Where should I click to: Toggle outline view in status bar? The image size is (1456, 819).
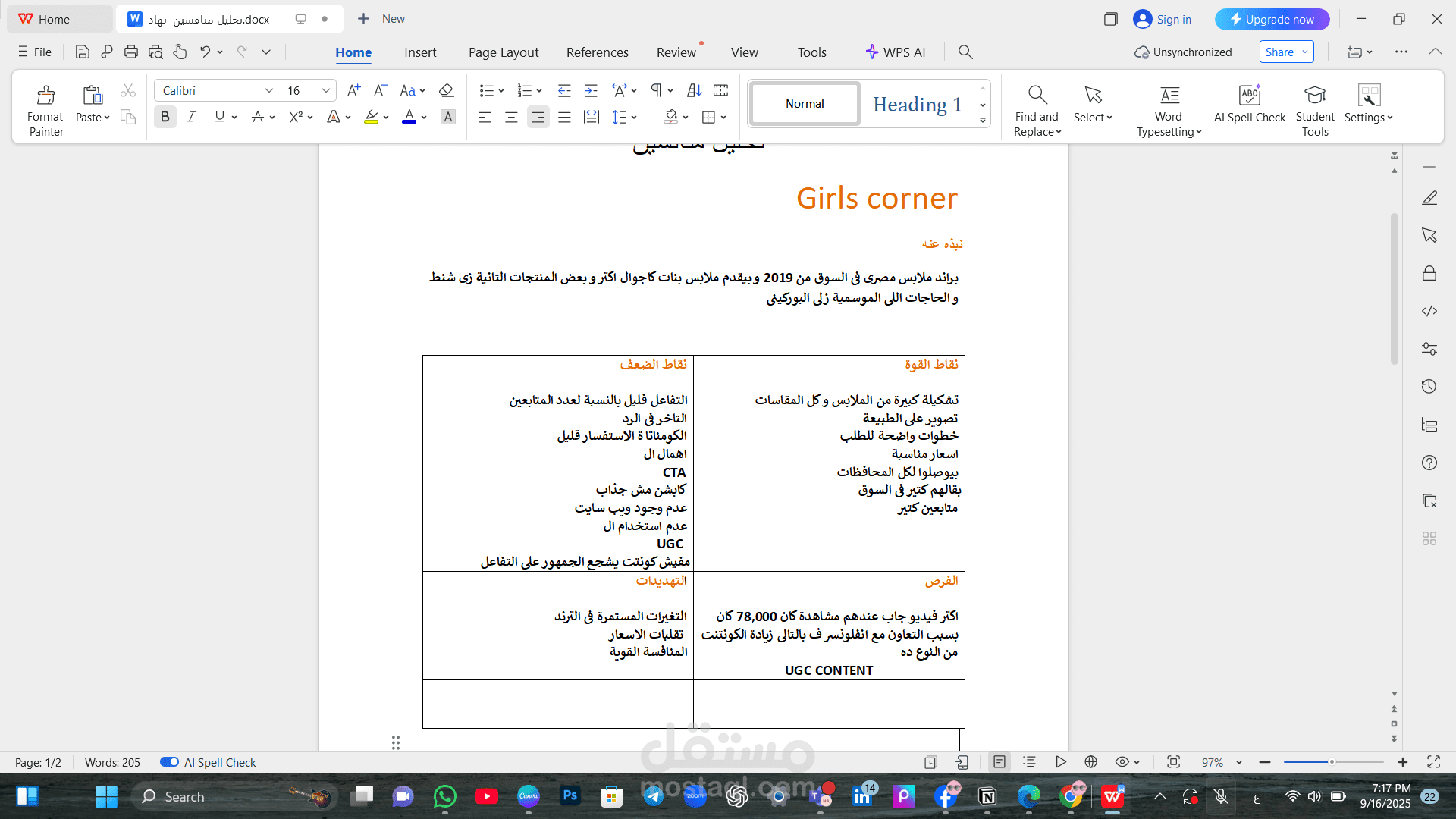click(x=1029, y=762)
